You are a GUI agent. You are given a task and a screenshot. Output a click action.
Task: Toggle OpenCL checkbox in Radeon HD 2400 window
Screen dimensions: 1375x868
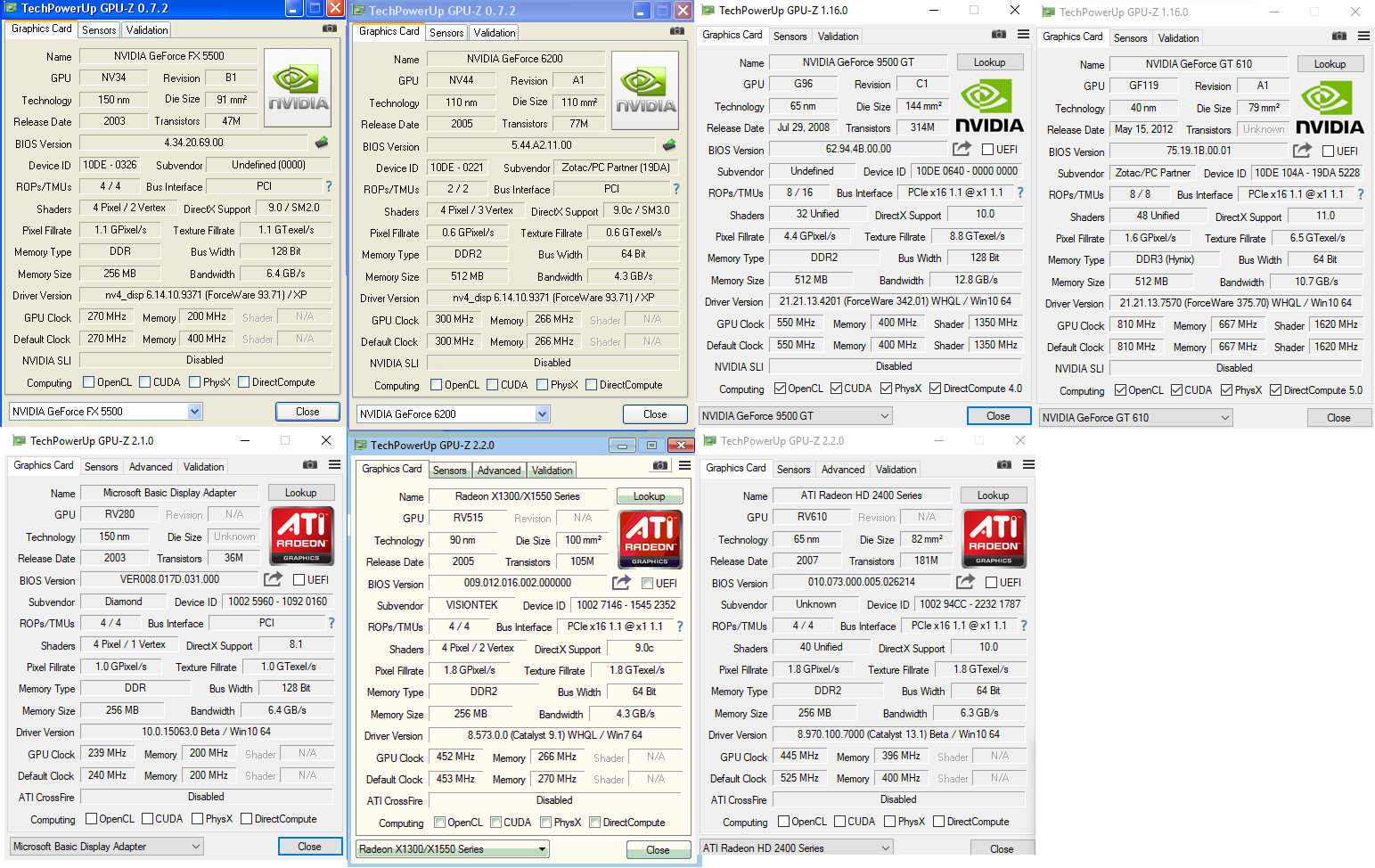(x=783, y=822)
